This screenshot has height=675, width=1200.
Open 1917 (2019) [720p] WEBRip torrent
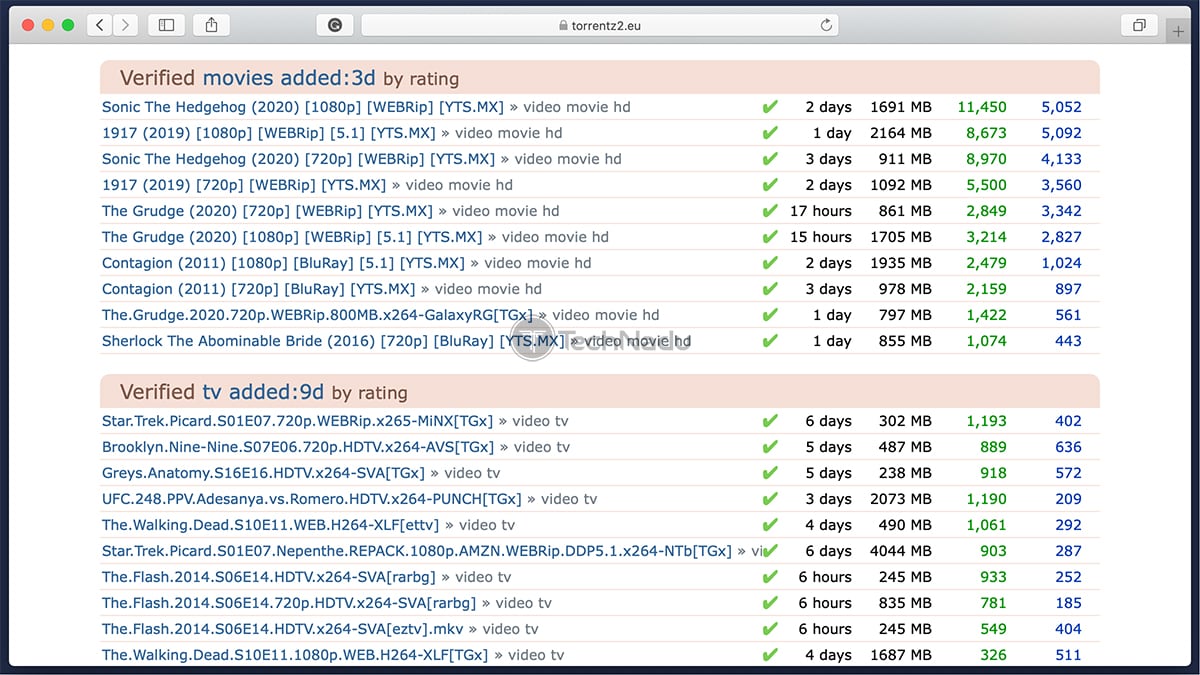click(x=244, y=185)
